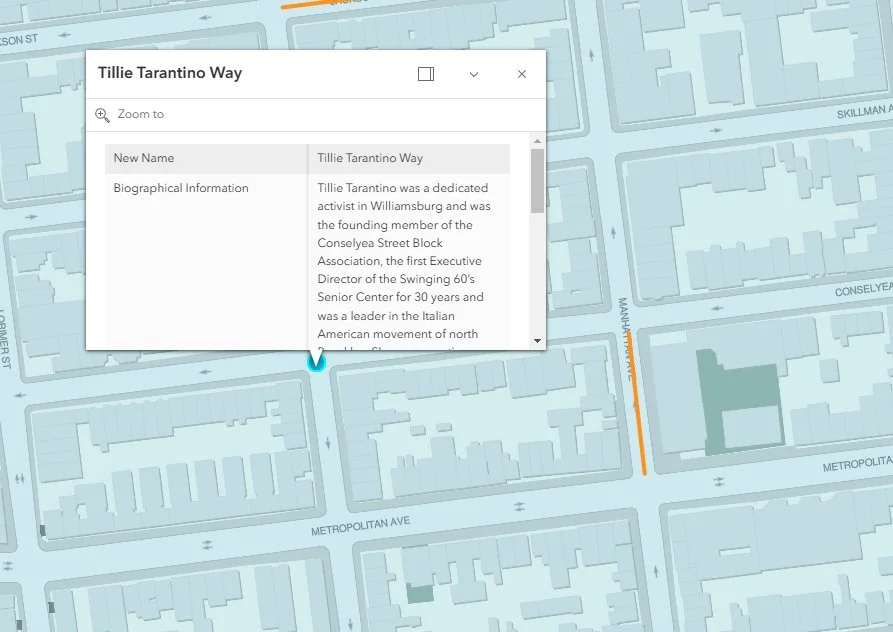Click the popup scrollbar thumb
This screenshot has width=893, height=632.
[x=537, y=181]
